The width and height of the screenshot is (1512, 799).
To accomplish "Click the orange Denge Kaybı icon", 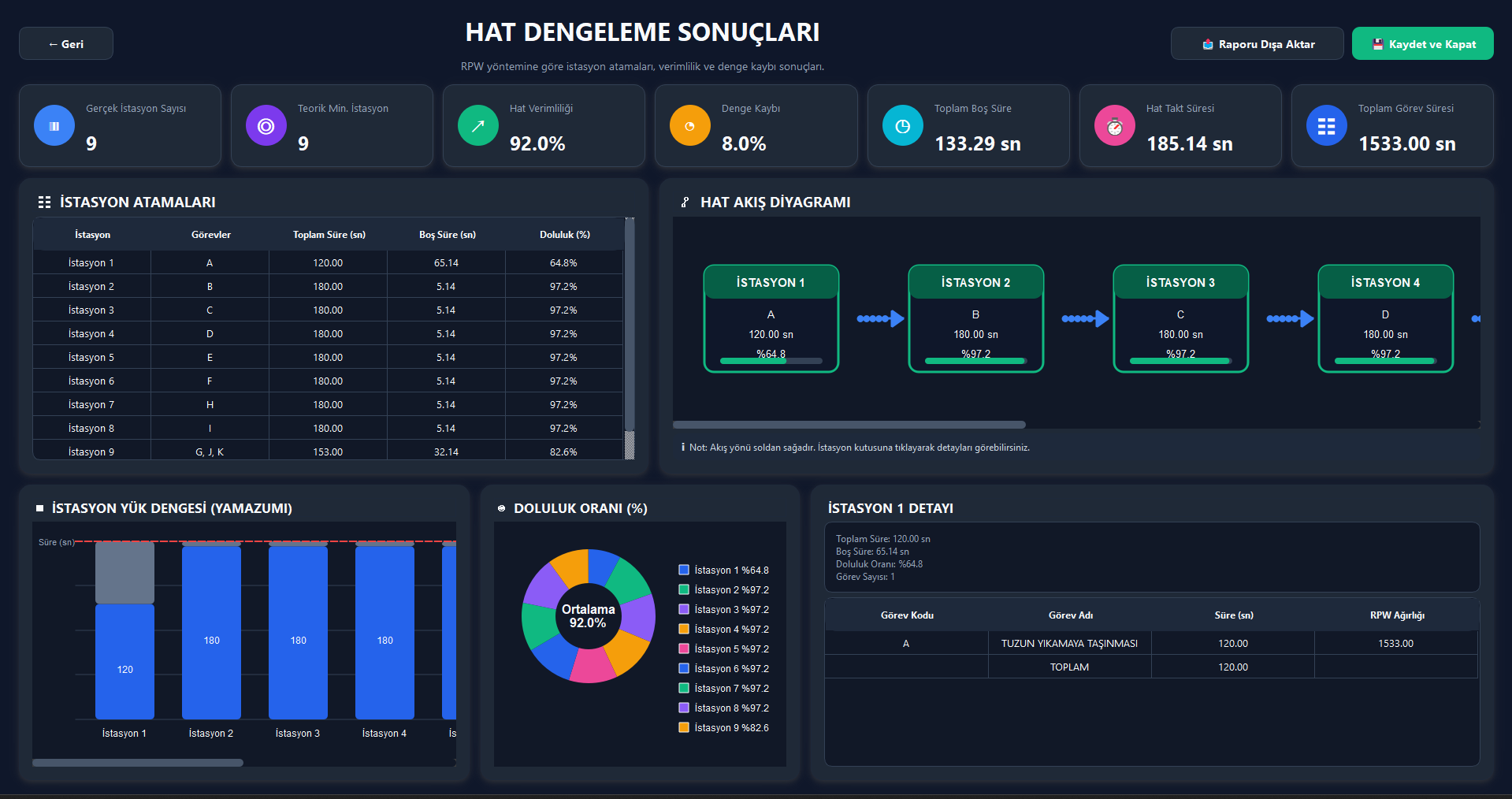I will 690,125.
